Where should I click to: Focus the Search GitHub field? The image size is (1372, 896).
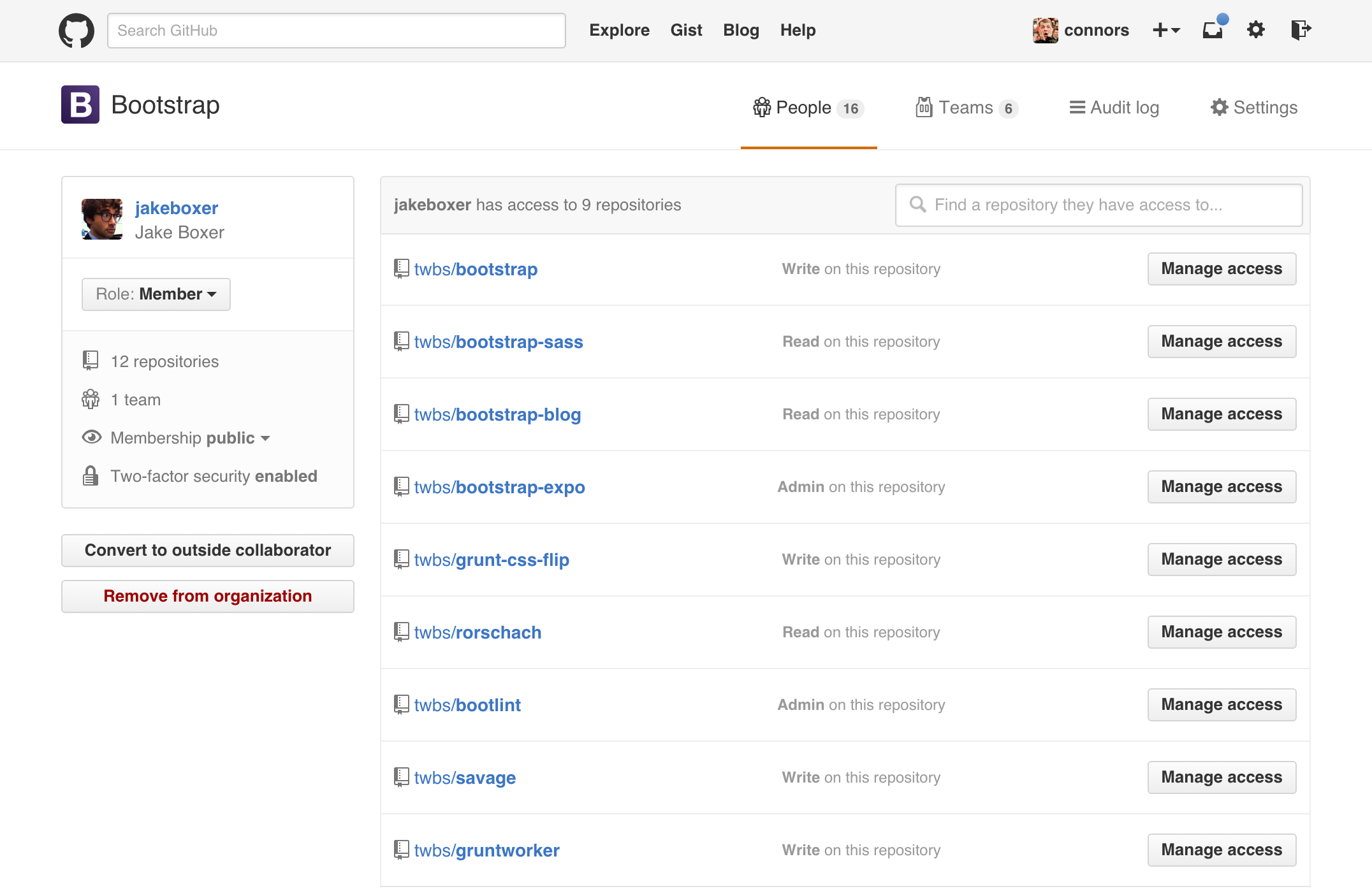337,31
